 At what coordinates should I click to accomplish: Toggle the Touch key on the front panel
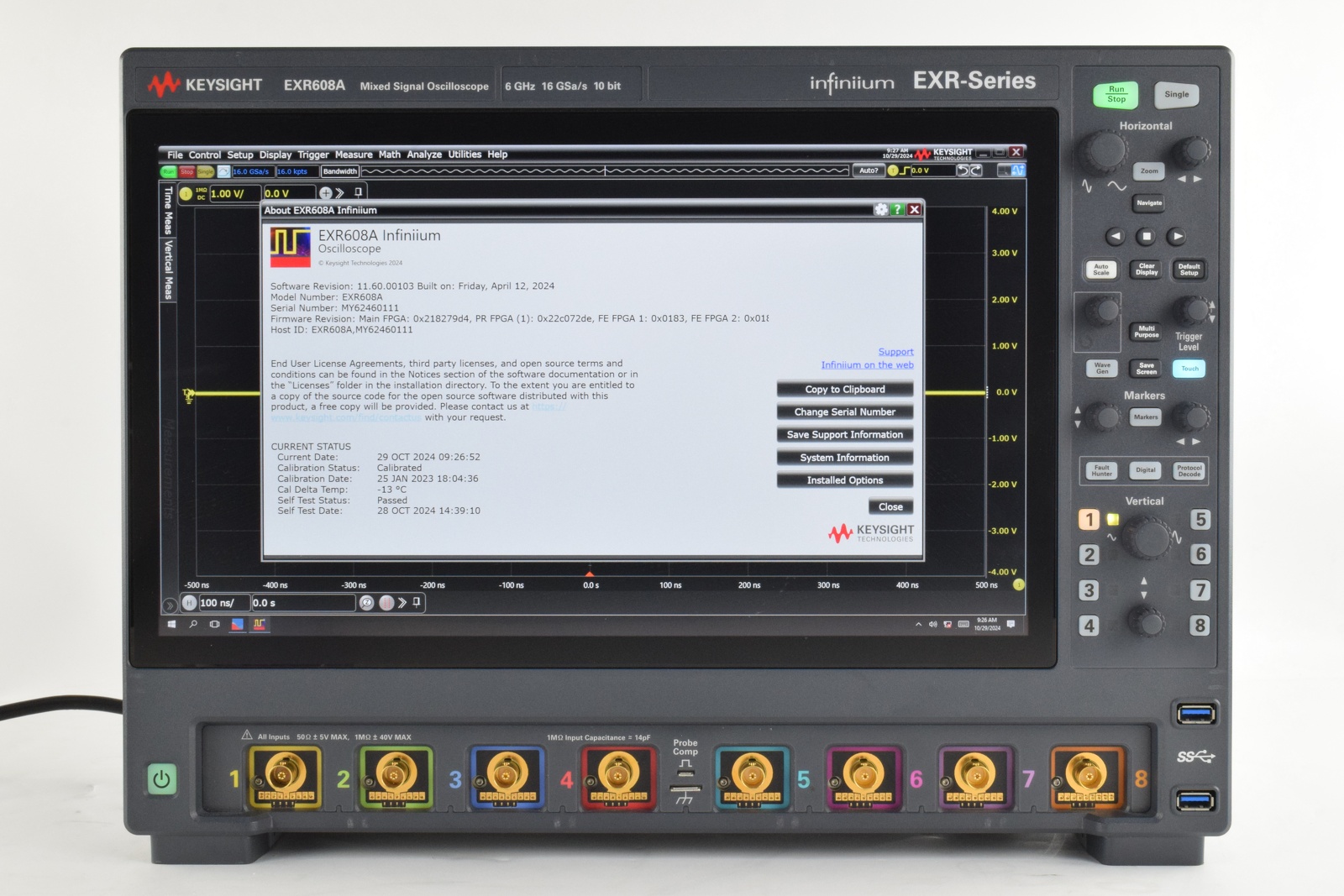click(x=1189, y=369)
